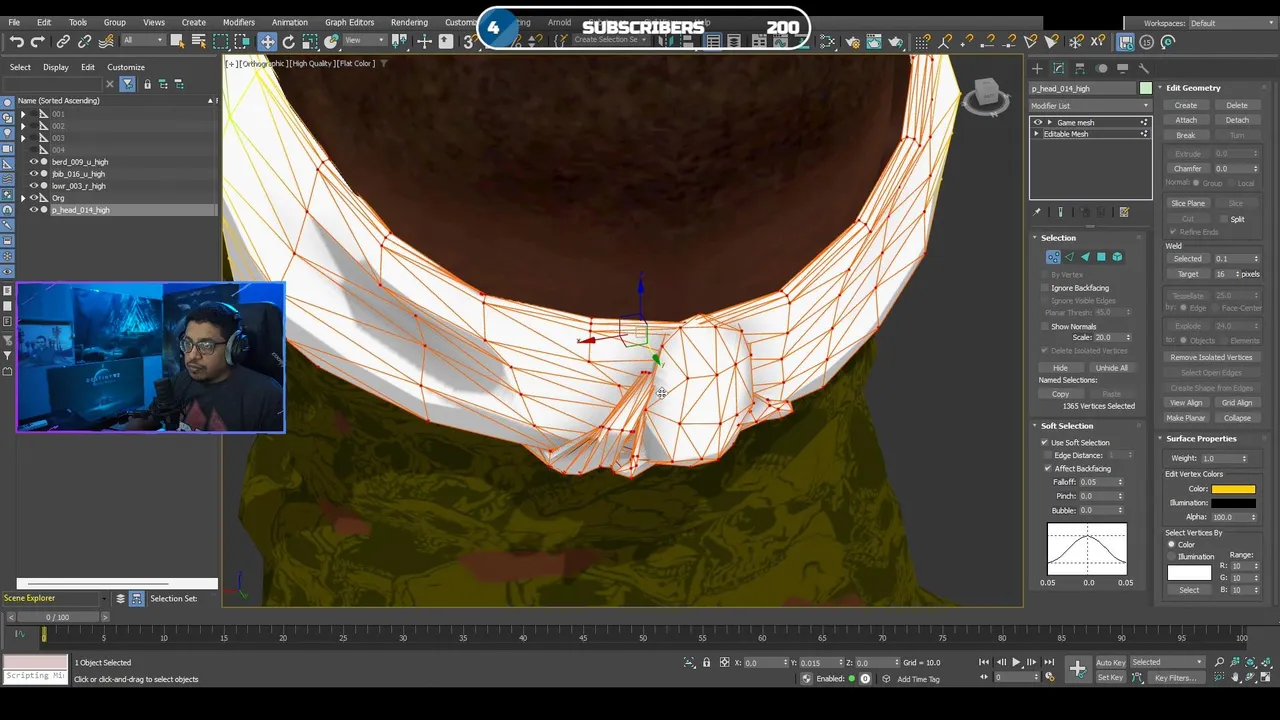The image size is (1280, 720).
Task: Open Scene Explorer Display menu
Action: click(56, 67)
